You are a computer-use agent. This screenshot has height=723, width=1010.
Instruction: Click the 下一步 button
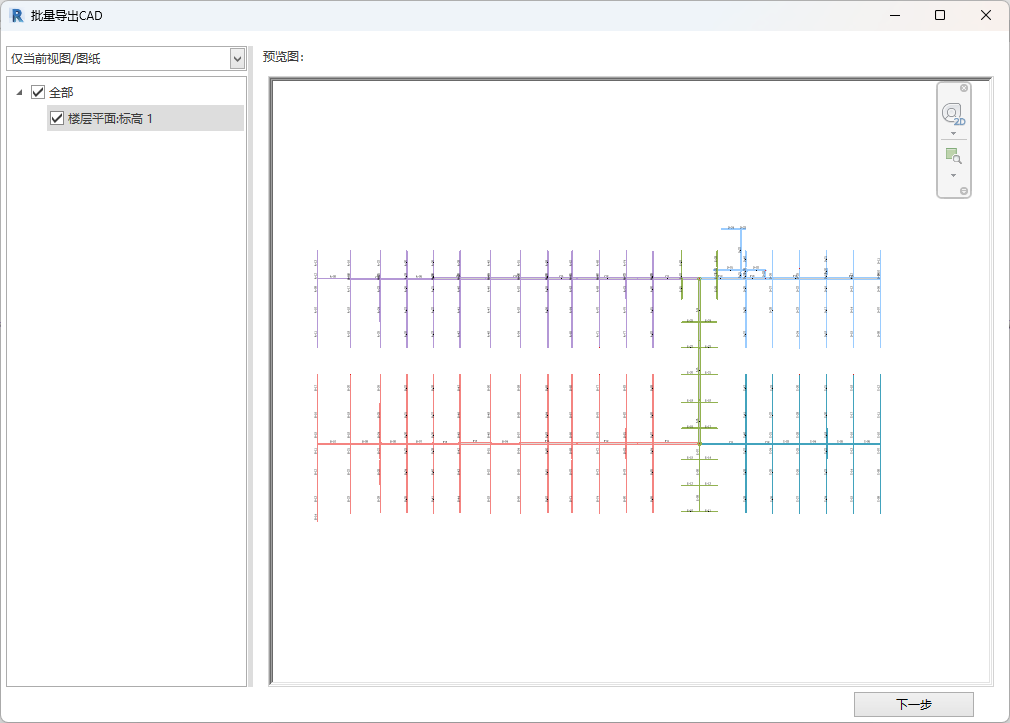(913, 704)
